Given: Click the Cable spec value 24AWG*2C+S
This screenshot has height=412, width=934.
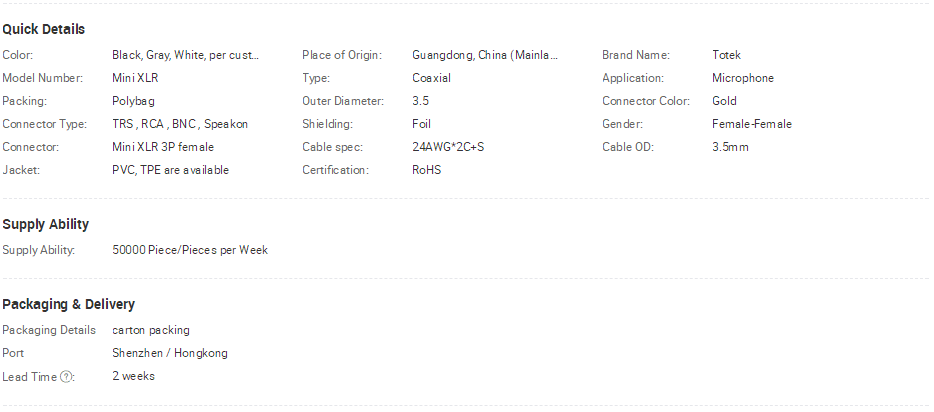Looking at the screenshot, I should pos(448,147).
